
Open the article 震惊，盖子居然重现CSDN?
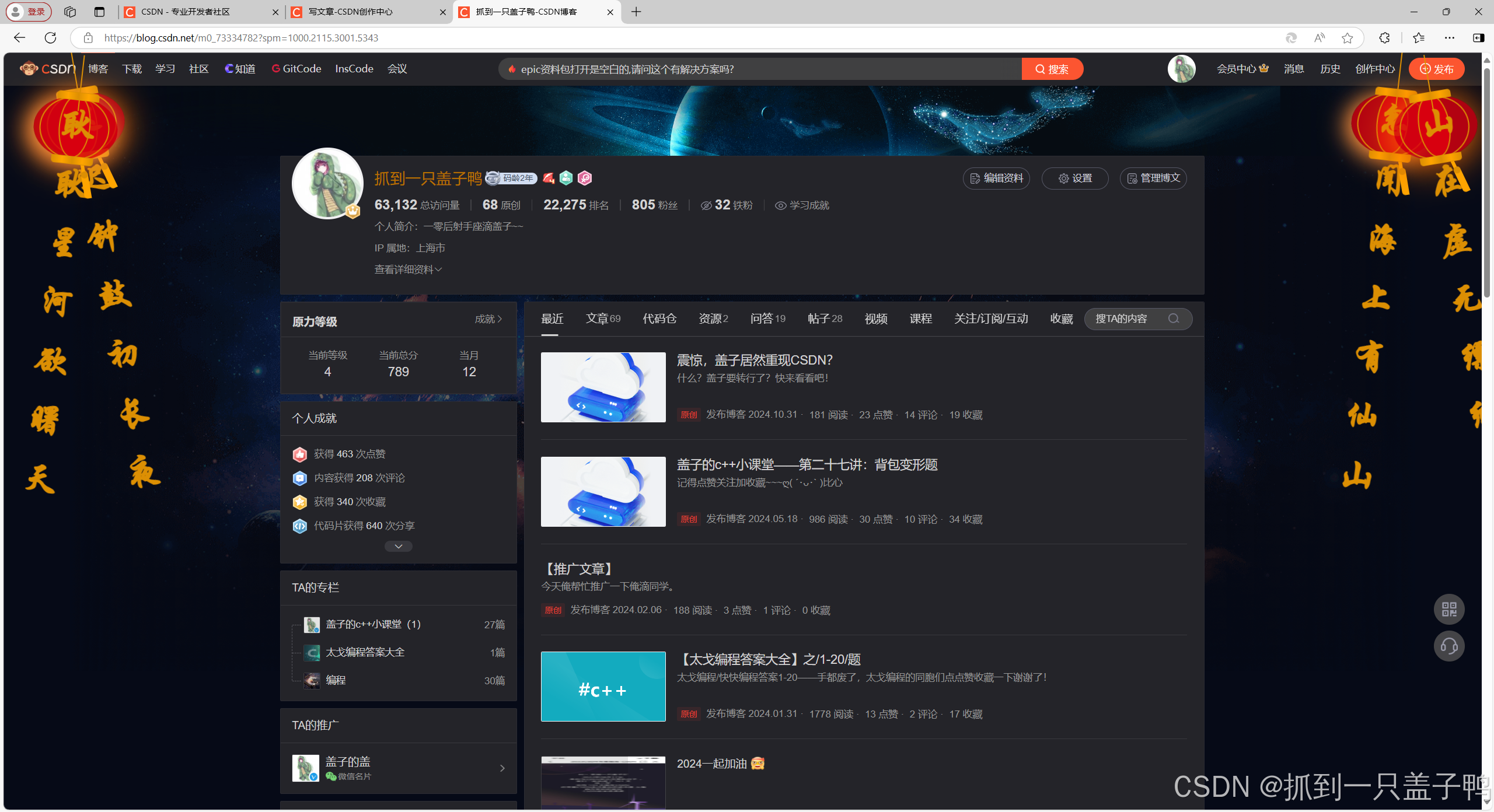(754, 360)
